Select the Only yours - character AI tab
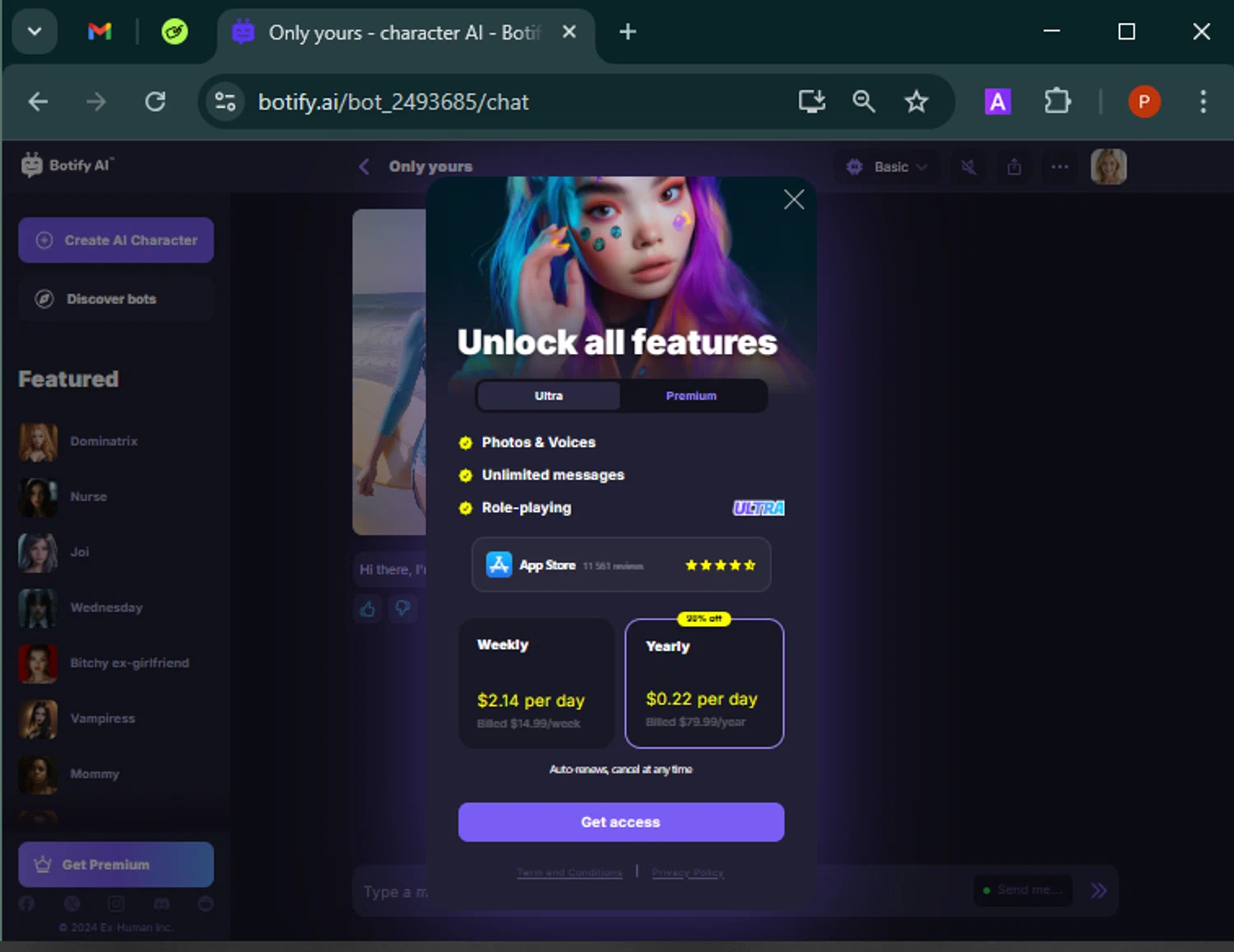Screen dimensions: 1234x952 405,33
